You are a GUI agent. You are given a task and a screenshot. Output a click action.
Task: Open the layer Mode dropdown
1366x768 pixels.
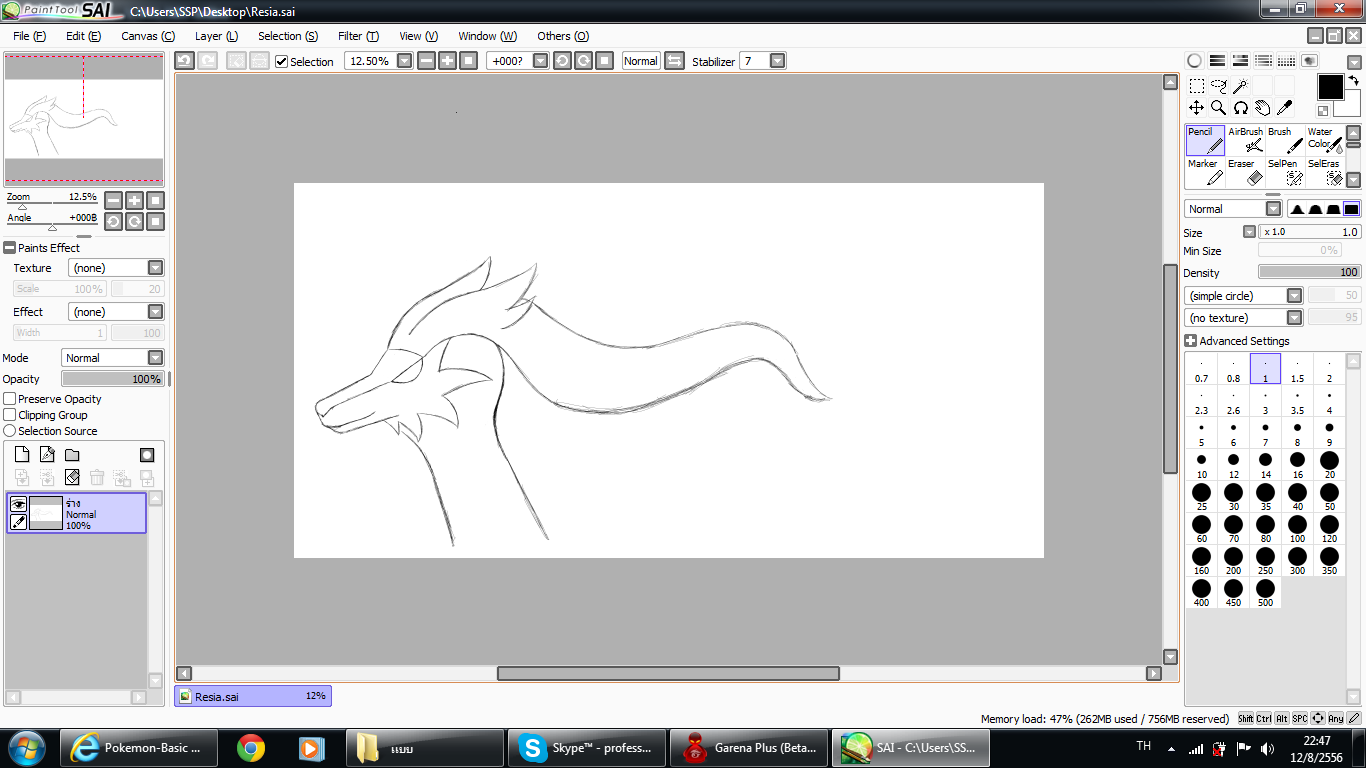pos(155,358)
